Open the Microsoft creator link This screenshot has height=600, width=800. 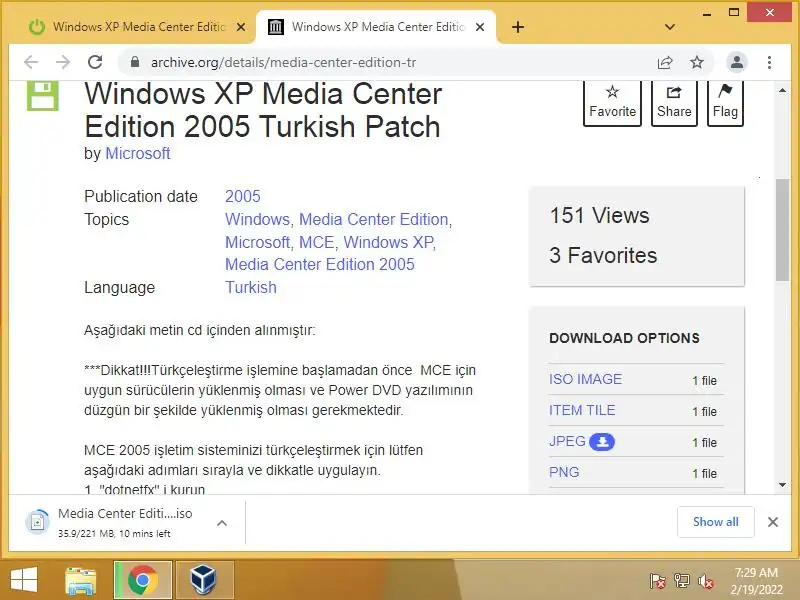click(x=138, y=153)
